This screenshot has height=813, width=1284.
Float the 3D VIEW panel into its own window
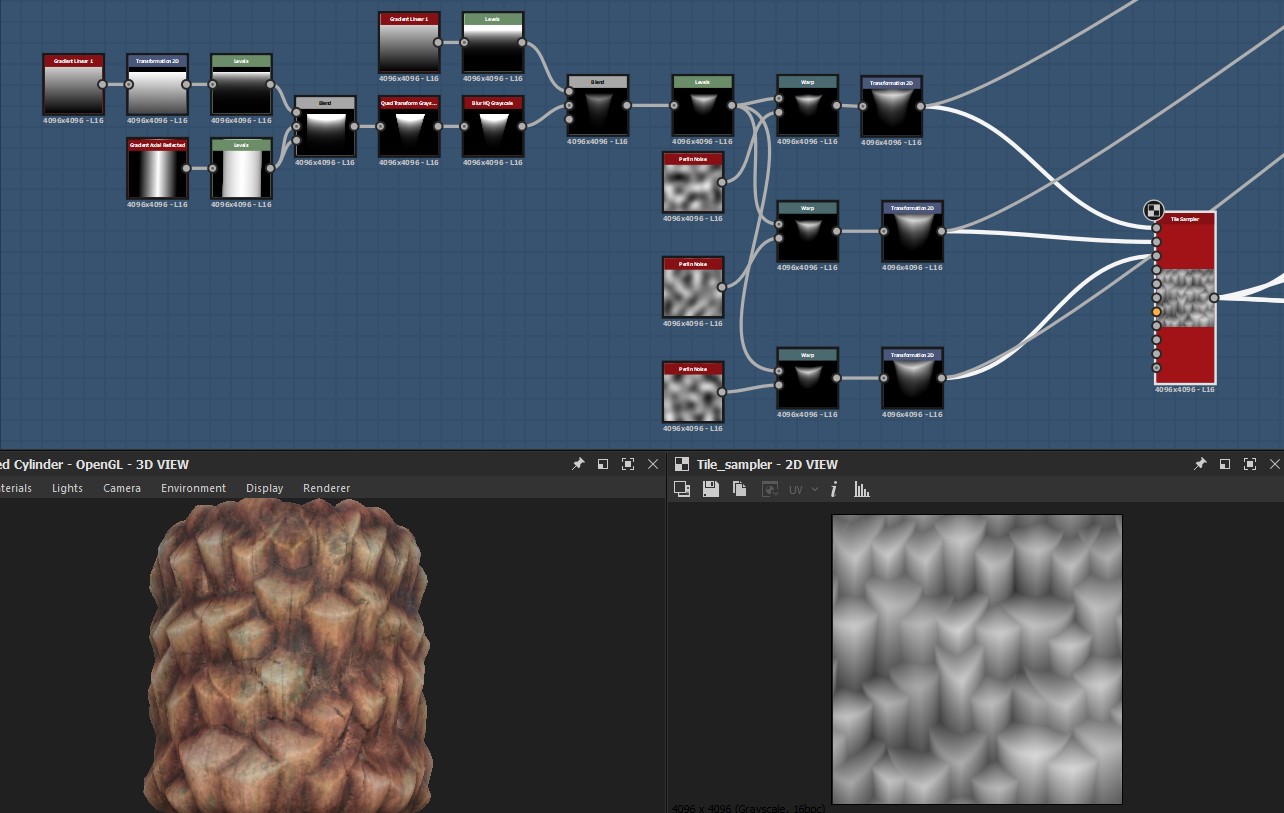coord(603,464)
